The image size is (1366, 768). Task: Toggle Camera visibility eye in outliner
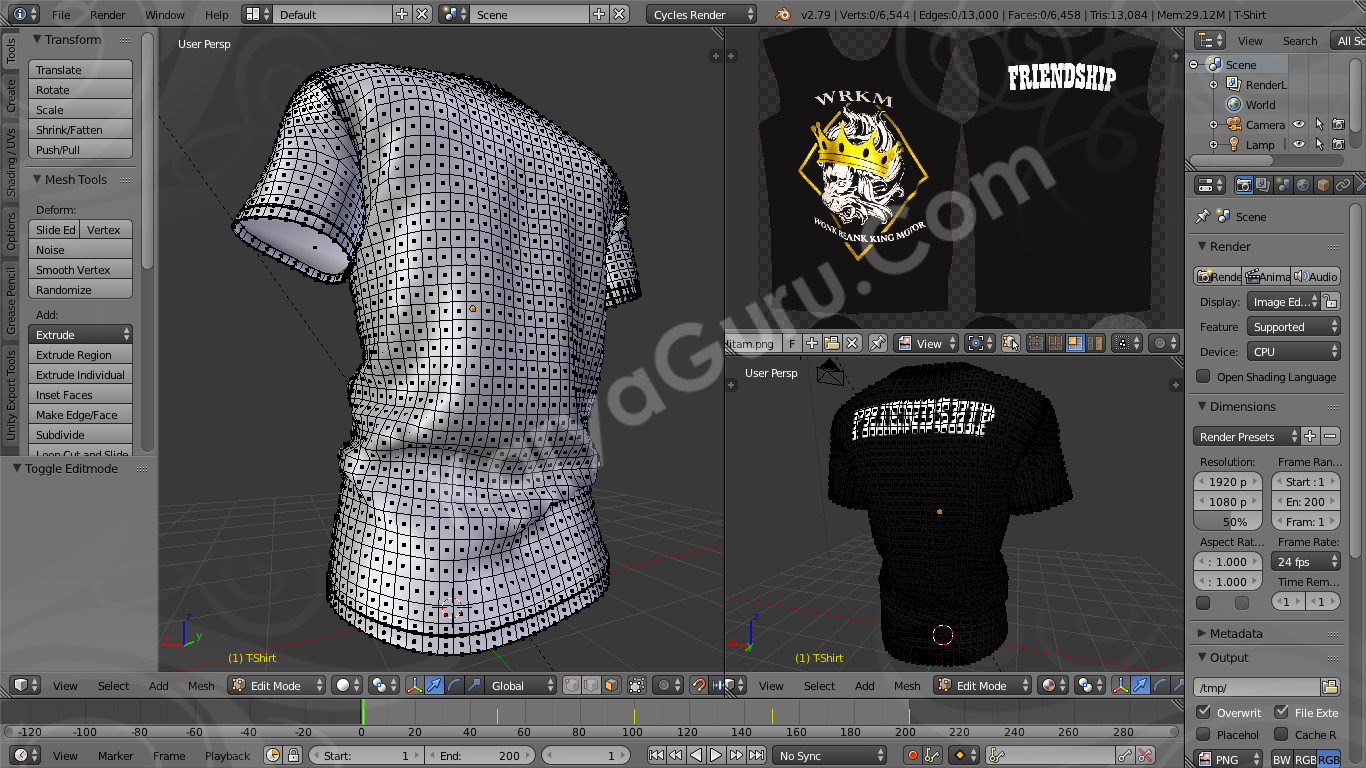[x=1299, y=125]
